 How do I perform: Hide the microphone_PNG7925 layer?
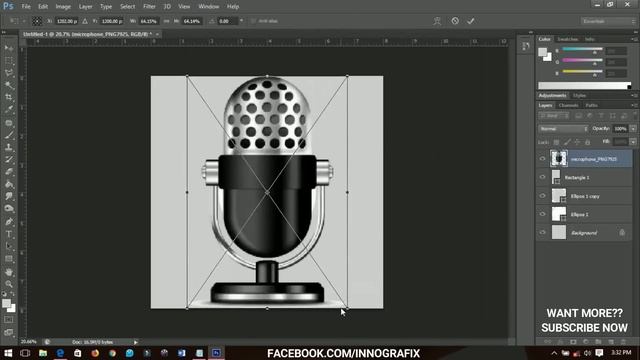(x=542, y=159)
